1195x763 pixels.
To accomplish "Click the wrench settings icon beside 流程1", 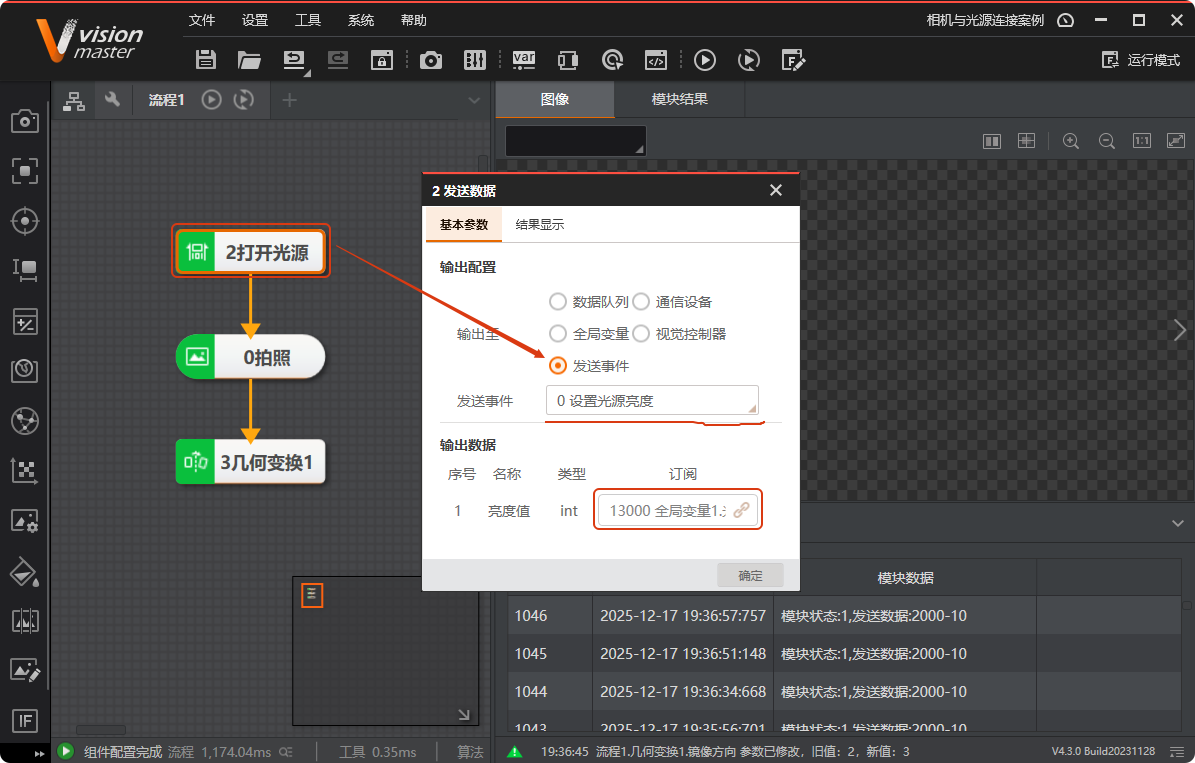I will coord(112,99).
